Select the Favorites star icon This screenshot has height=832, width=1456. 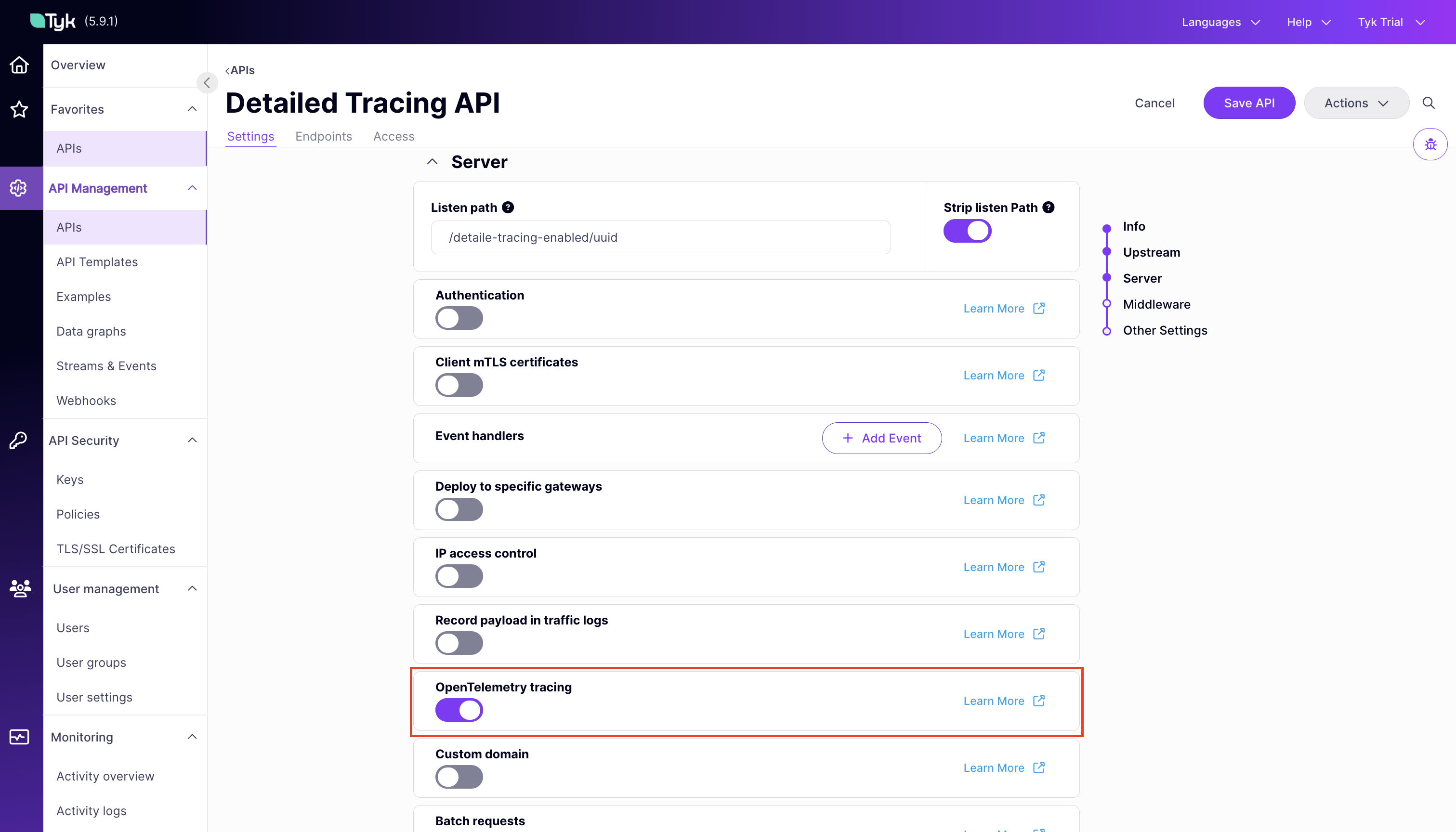pyautogui.click(x=19, y=109)
